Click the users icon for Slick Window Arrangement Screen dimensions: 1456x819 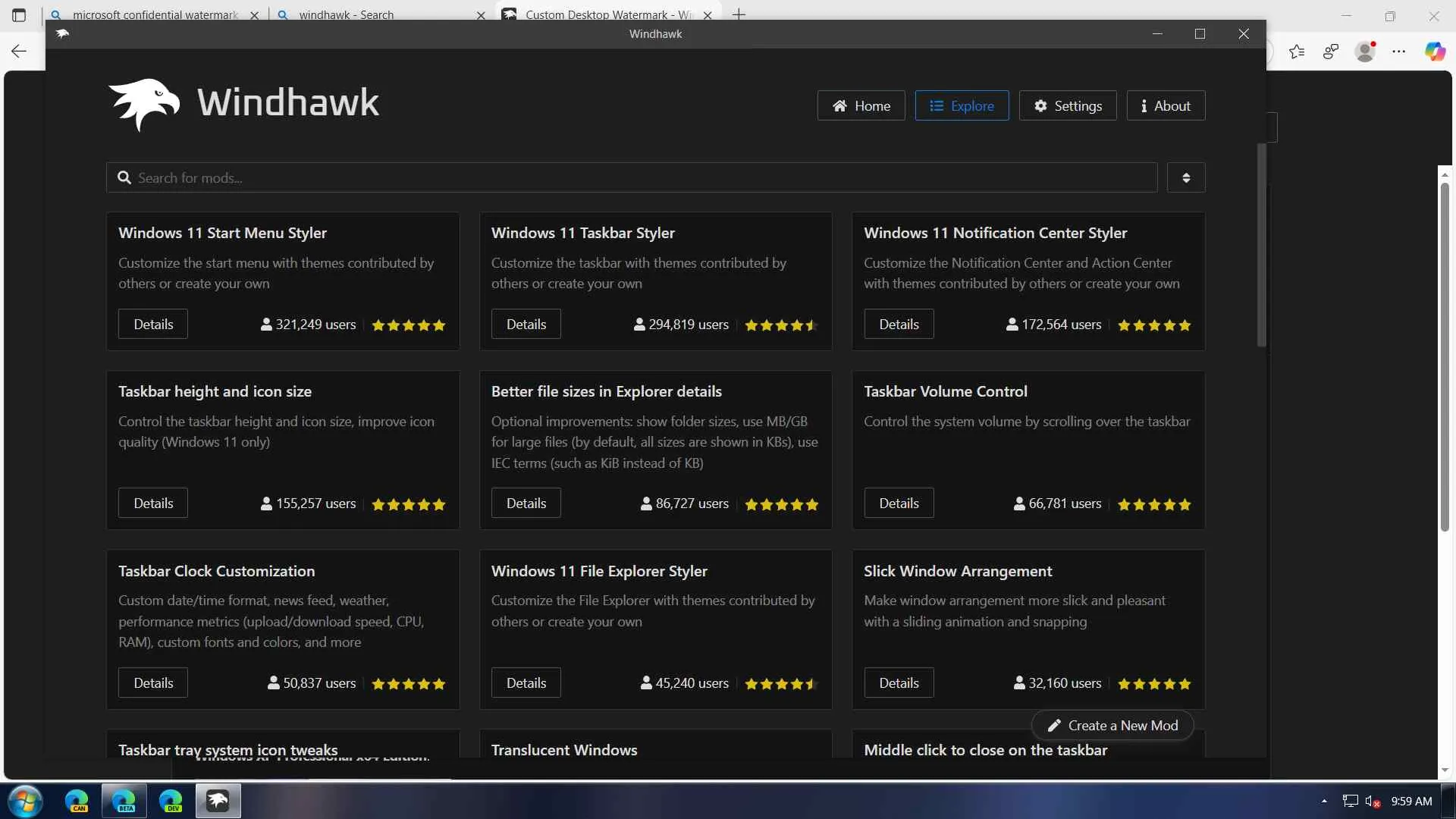pyautogui.click(x=1019, y=682)
